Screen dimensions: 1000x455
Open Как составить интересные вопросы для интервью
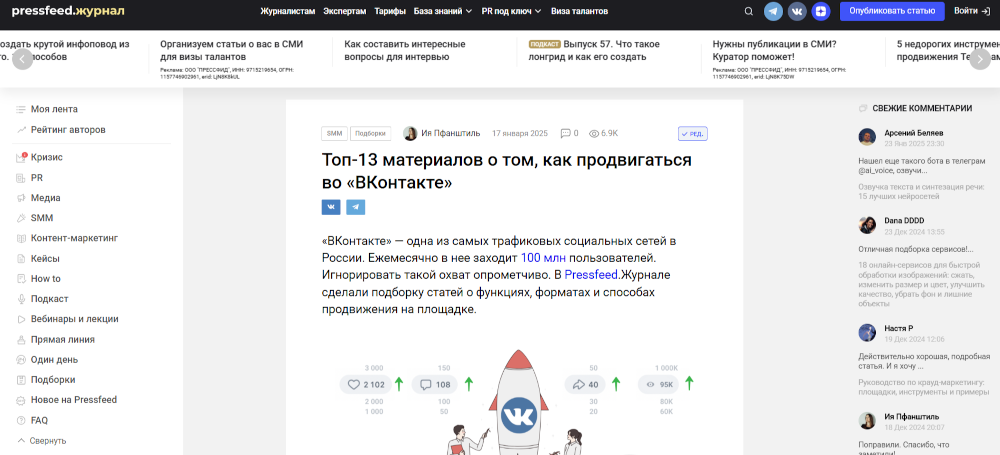coord(405,50)
